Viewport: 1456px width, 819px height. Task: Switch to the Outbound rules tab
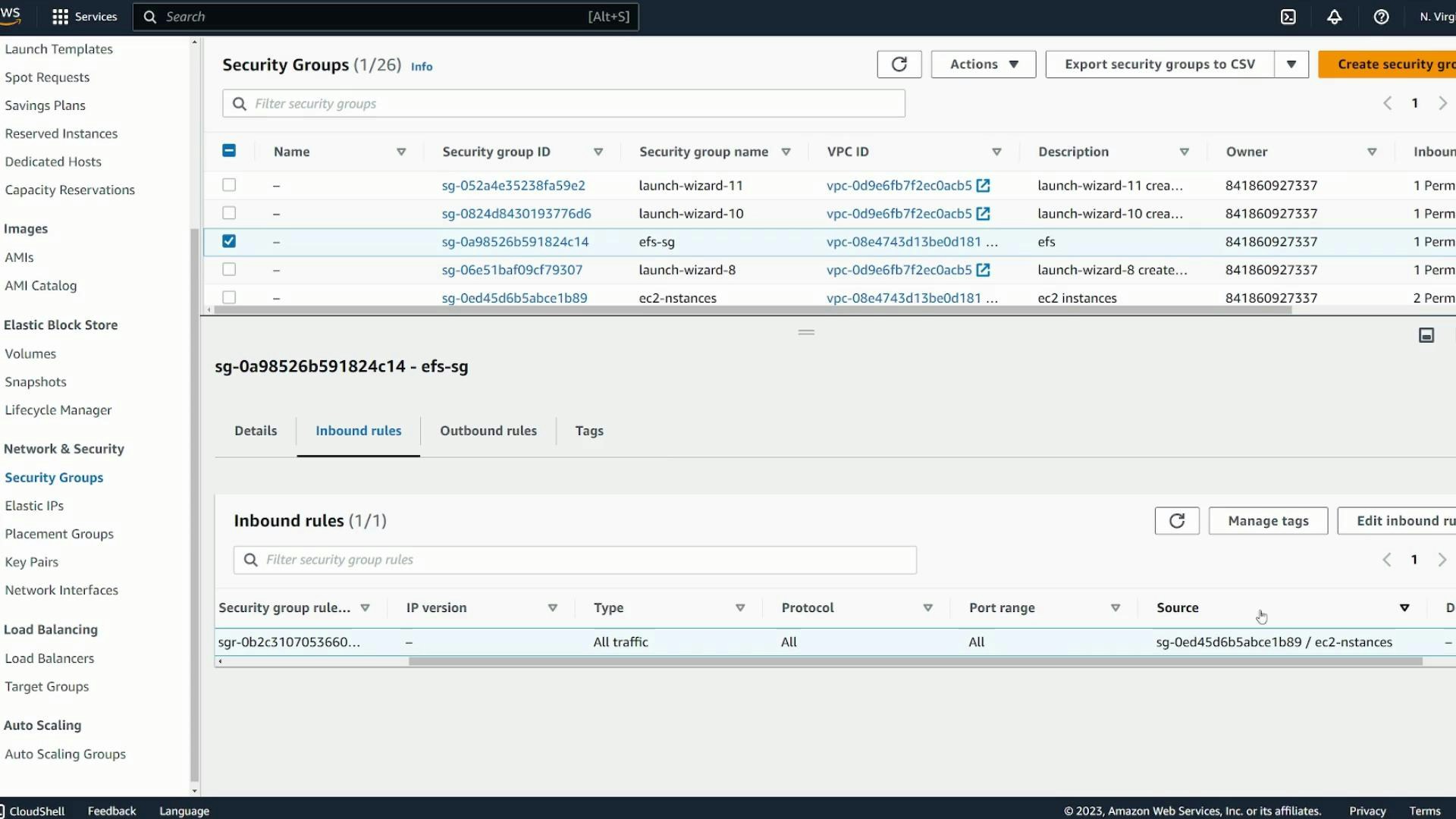click(x=488, y=431)
